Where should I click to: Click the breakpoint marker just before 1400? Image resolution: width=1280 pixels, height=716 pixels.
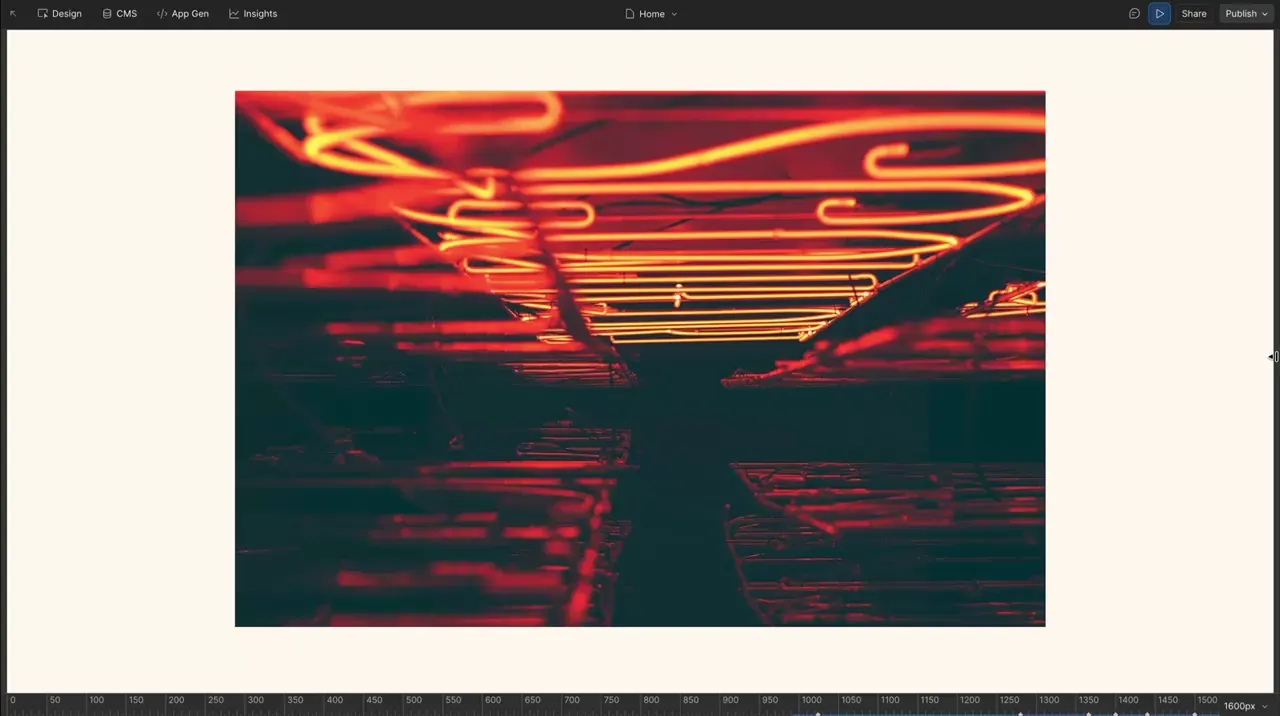(x=1116, y=714)
